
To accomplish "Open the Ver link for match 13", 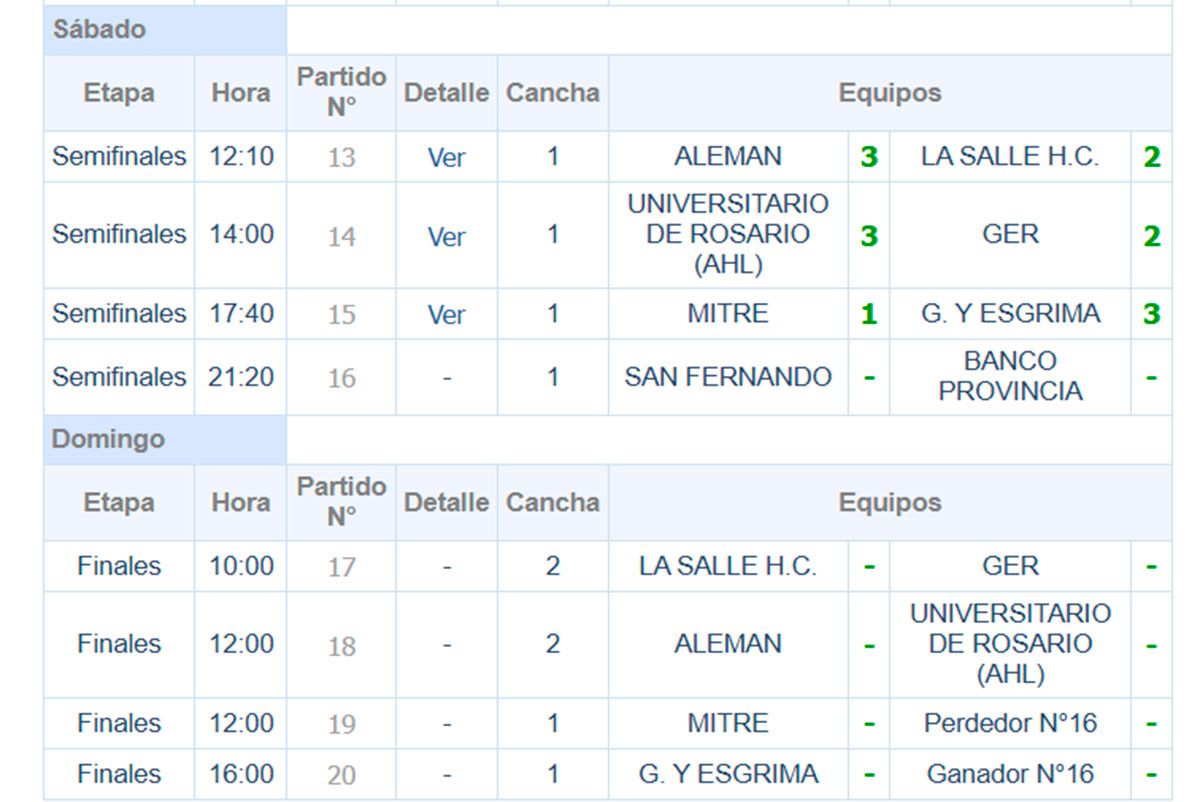I will (446, 157).
